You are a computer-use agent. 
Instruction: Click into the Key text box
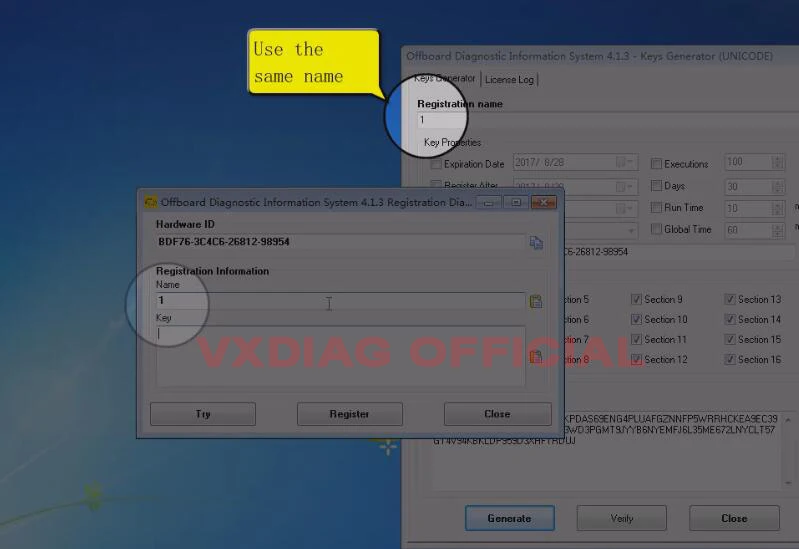click(340, 356)
